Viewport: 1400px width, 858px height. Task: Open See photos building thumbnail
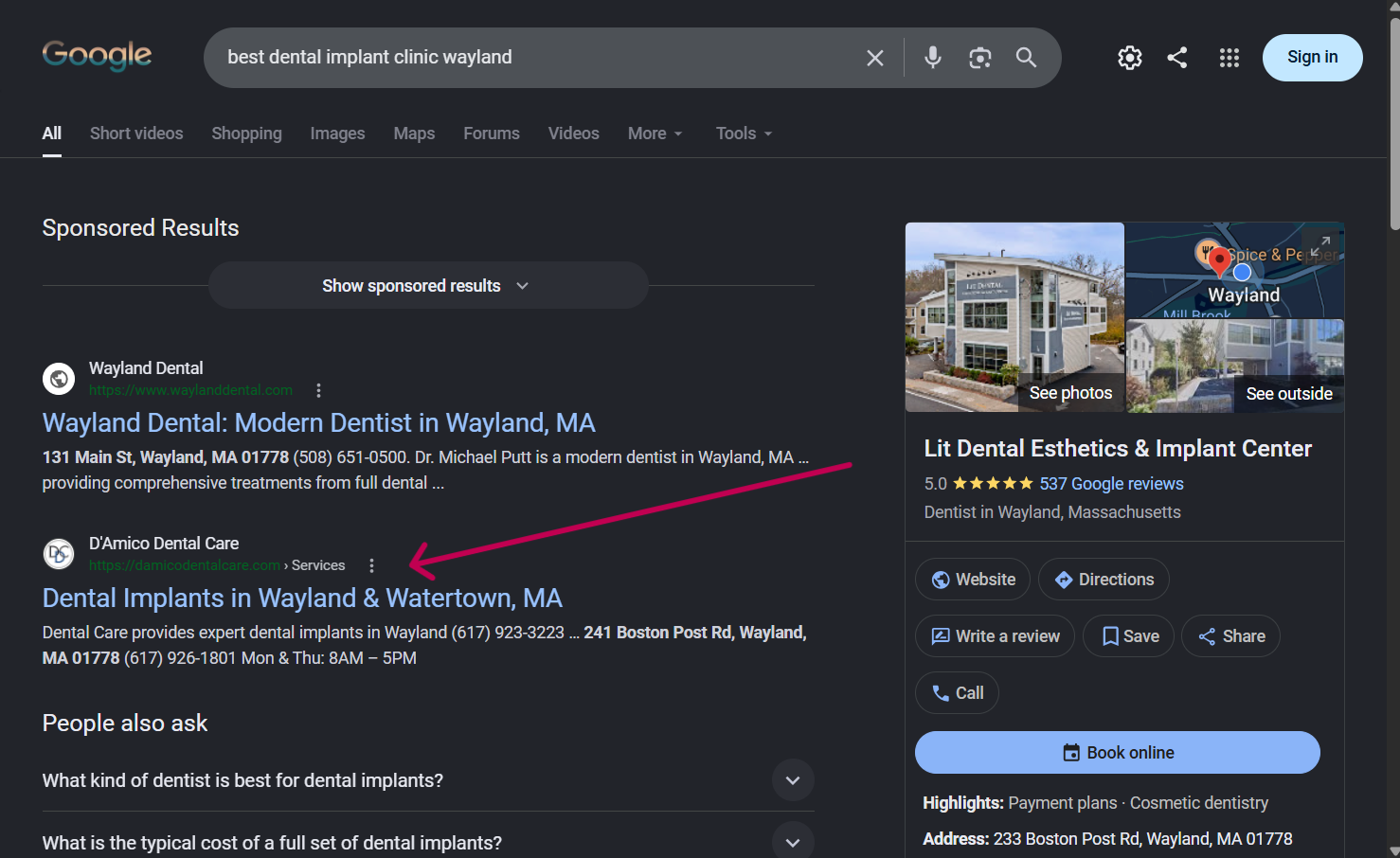pos(1014,317)
